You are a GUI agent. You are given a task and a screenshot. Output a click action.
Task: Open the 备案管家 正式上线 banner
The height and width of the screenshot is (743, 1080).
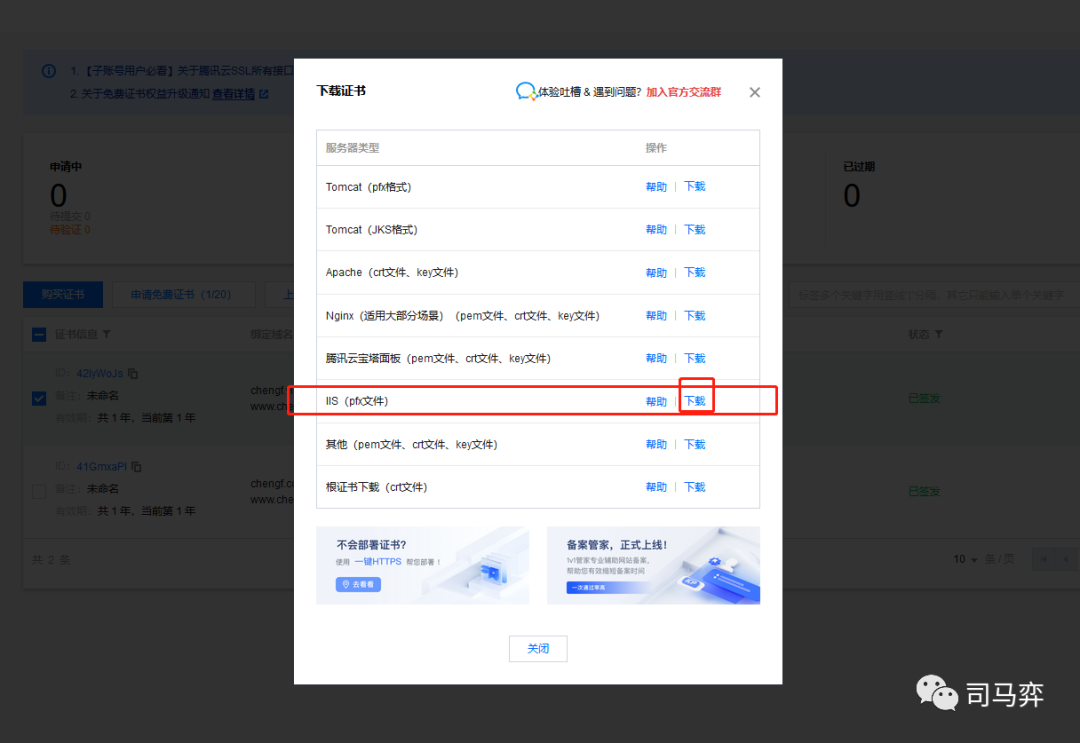click(x=653, y=565)
